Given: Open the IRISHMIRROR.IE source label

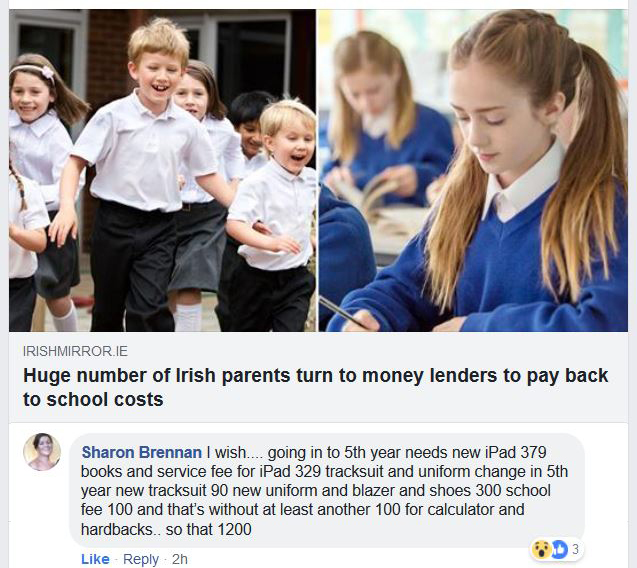Looking at the screenshot, I should [x=76, y=351].
